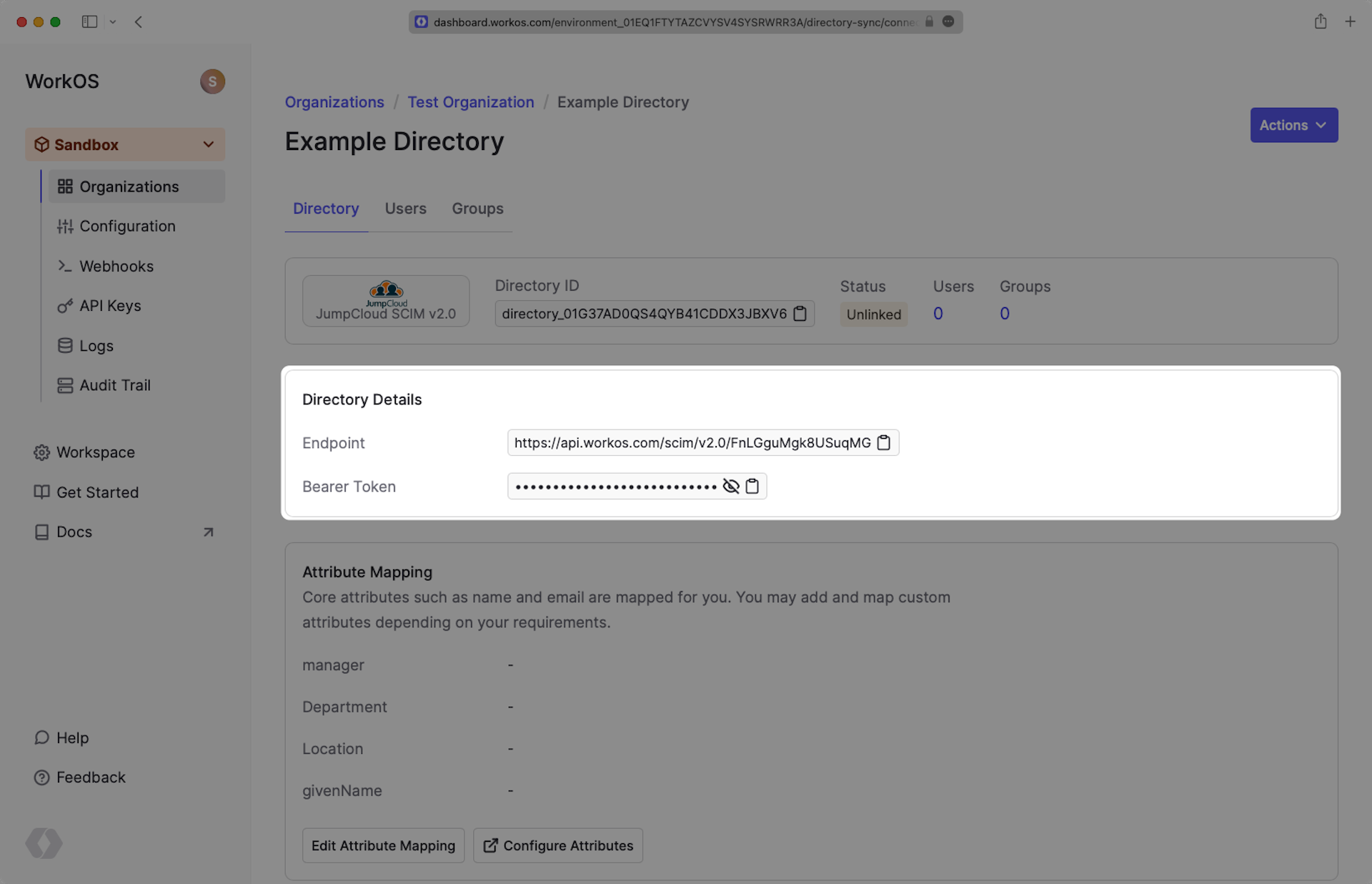Image resolution: width=1372 pixels, height=884 pixels.
Task: Copy the Directory ID to clipboard
Action: pyautogui.click(x=800, y=314)
